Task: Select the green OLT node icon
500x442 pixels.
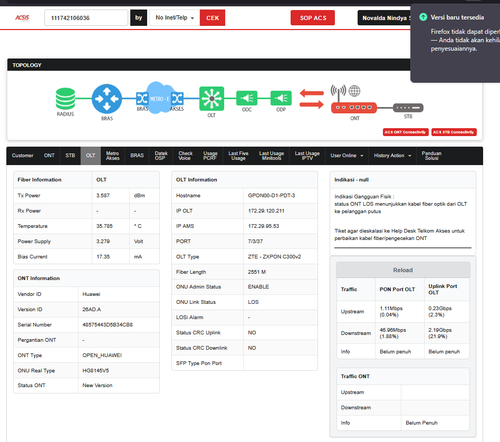Action: click(x=212, y=98)
